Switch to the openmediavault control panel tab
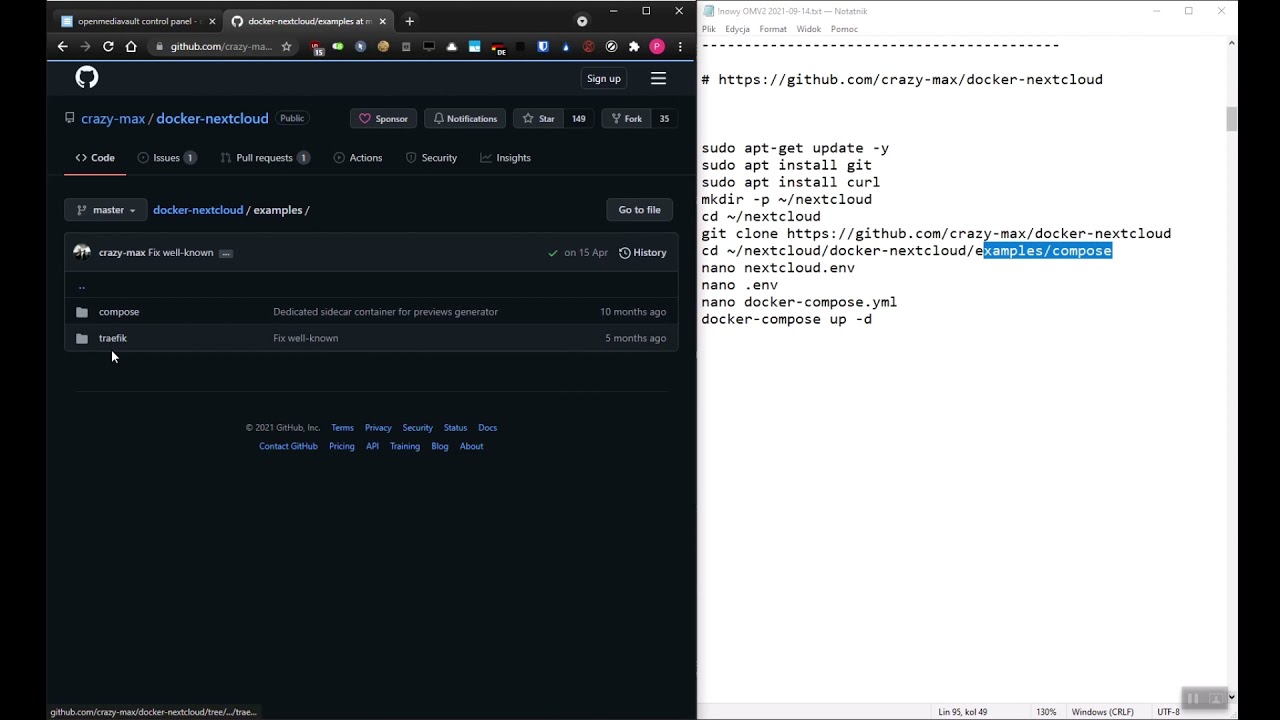Viewport: 1280px width, 720px height. click(140, 21)
